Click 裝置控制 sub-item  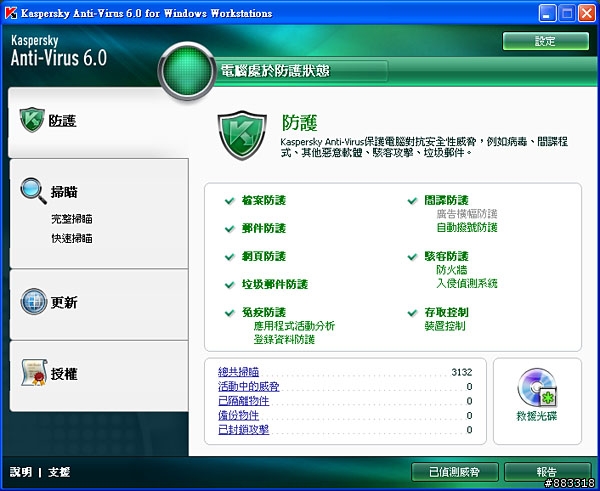pos(445,326)
